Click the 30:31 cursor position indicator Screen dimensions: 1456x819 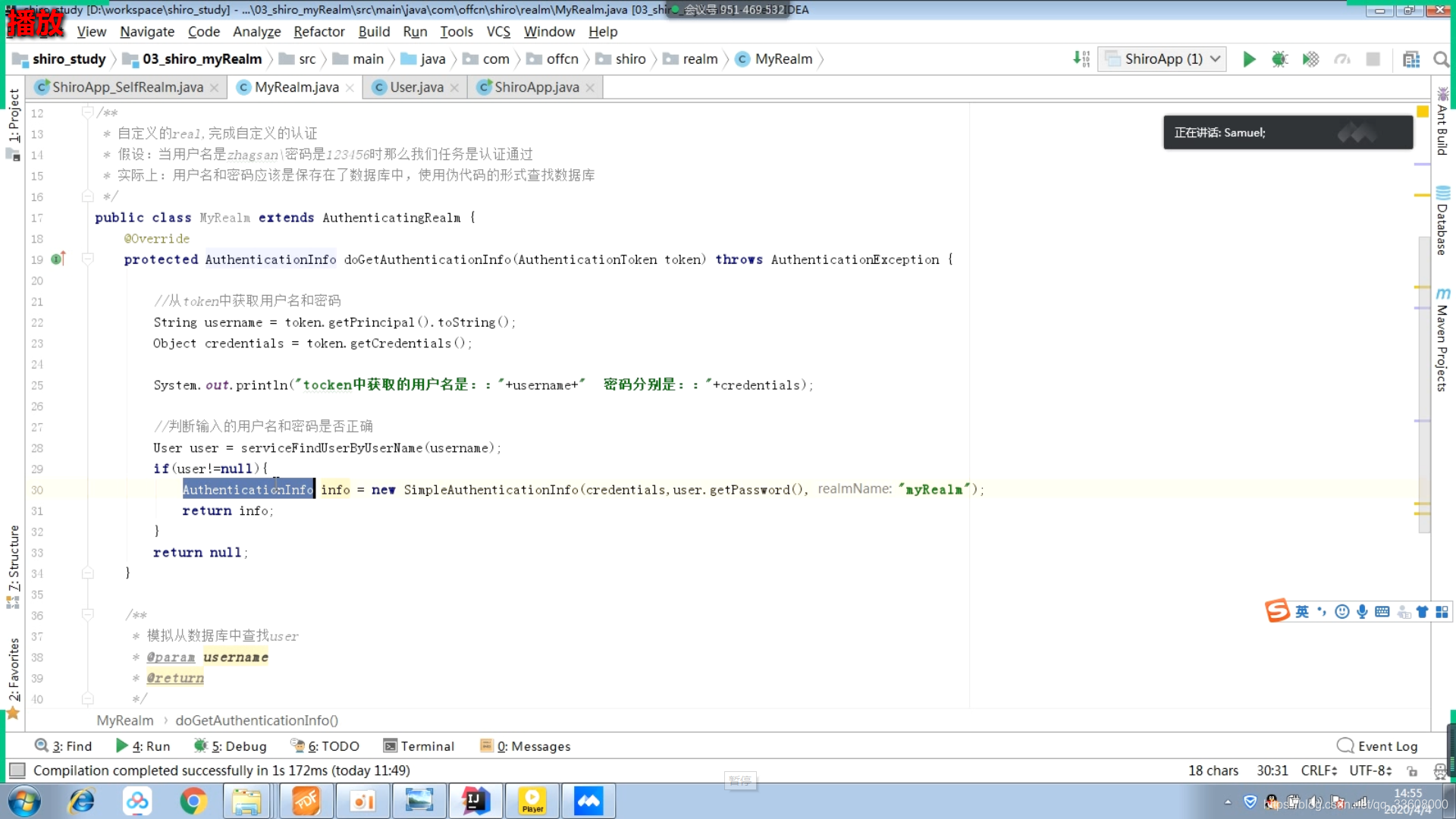(1272, 770)
